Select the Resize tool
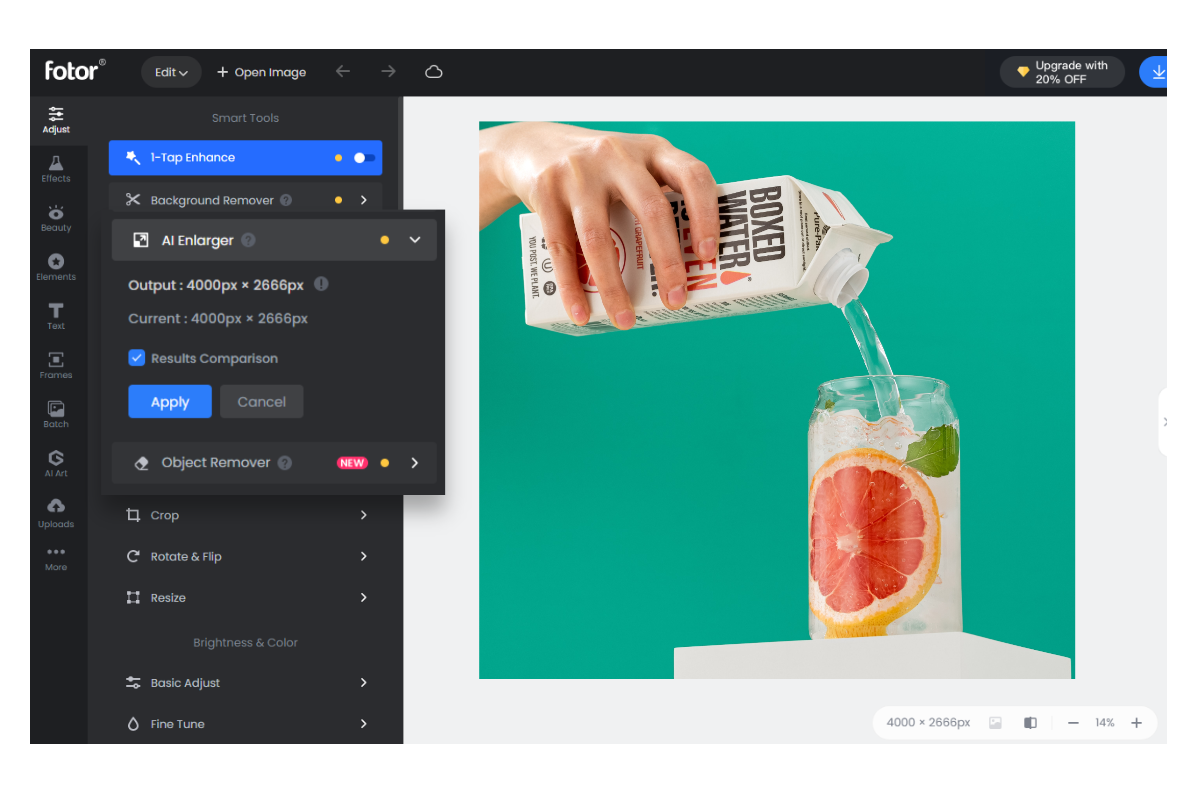 click(x=245, y=597)
